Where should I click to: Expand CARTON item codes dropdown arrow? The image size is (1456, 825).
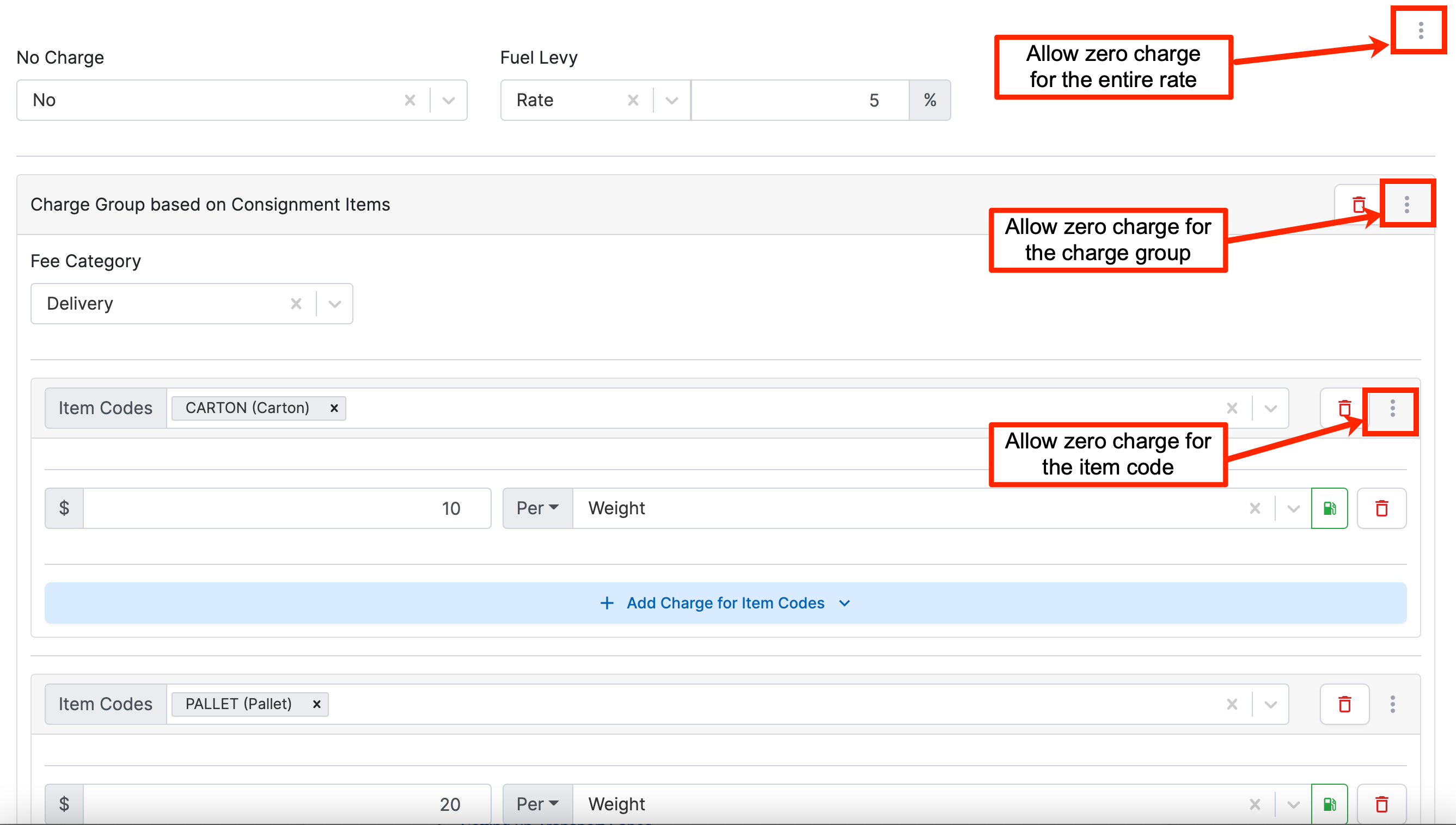click(1271, 409)
